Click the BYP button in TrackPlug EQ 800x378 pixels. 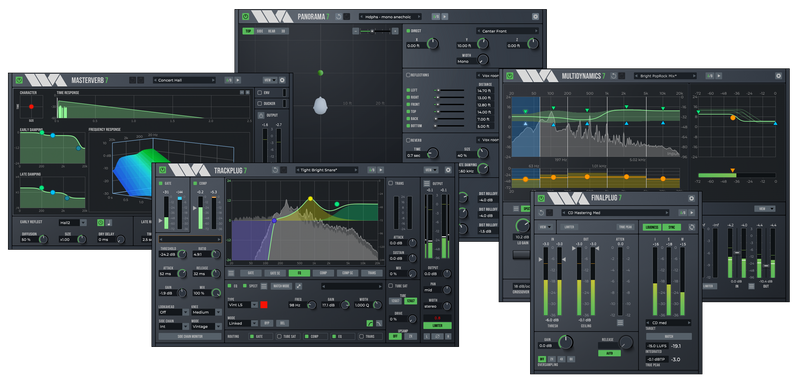268,323
